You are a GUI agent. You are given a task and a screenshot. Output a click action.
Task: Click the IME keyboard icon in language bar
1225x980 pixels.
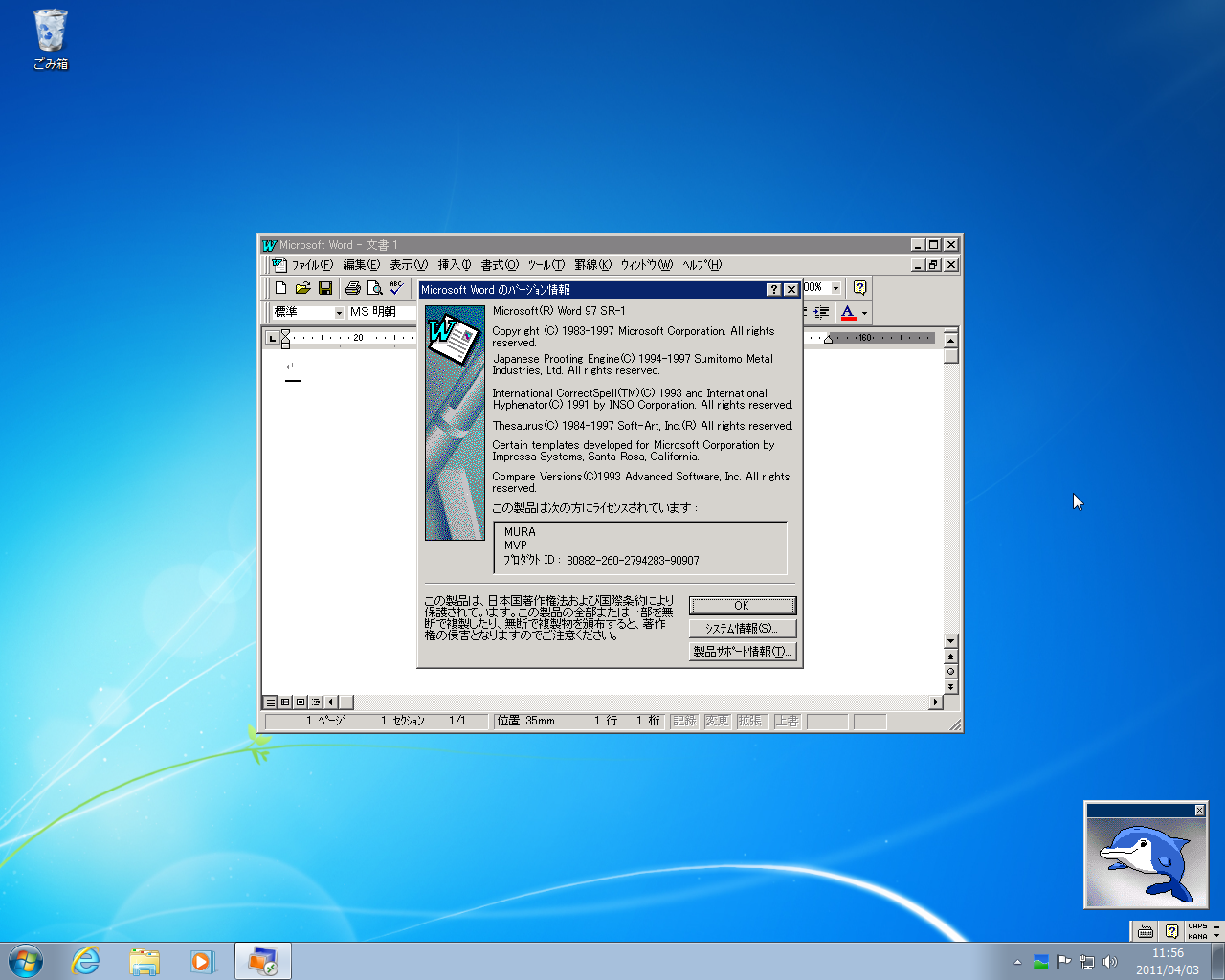tap(1145, 931)
